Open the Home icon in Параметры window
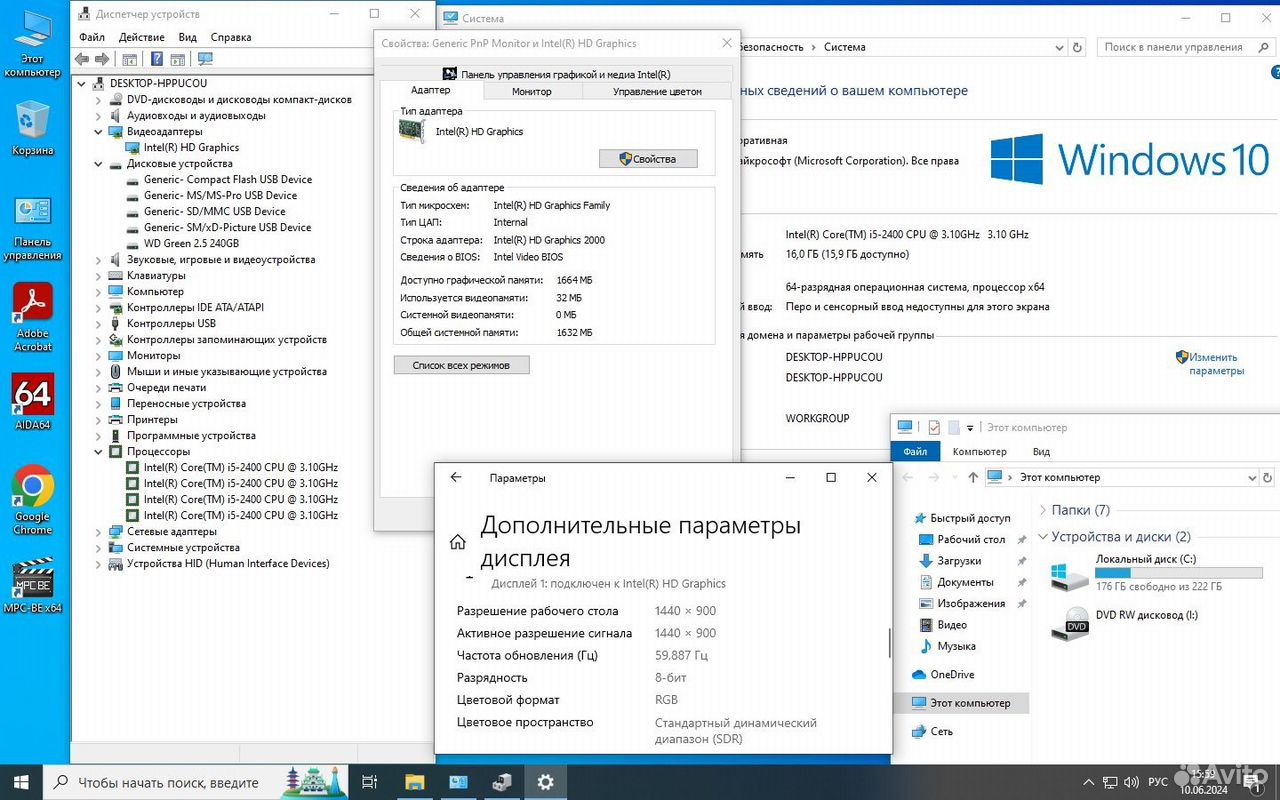Viewport: 1280px width, 800px height. point(458,542)
